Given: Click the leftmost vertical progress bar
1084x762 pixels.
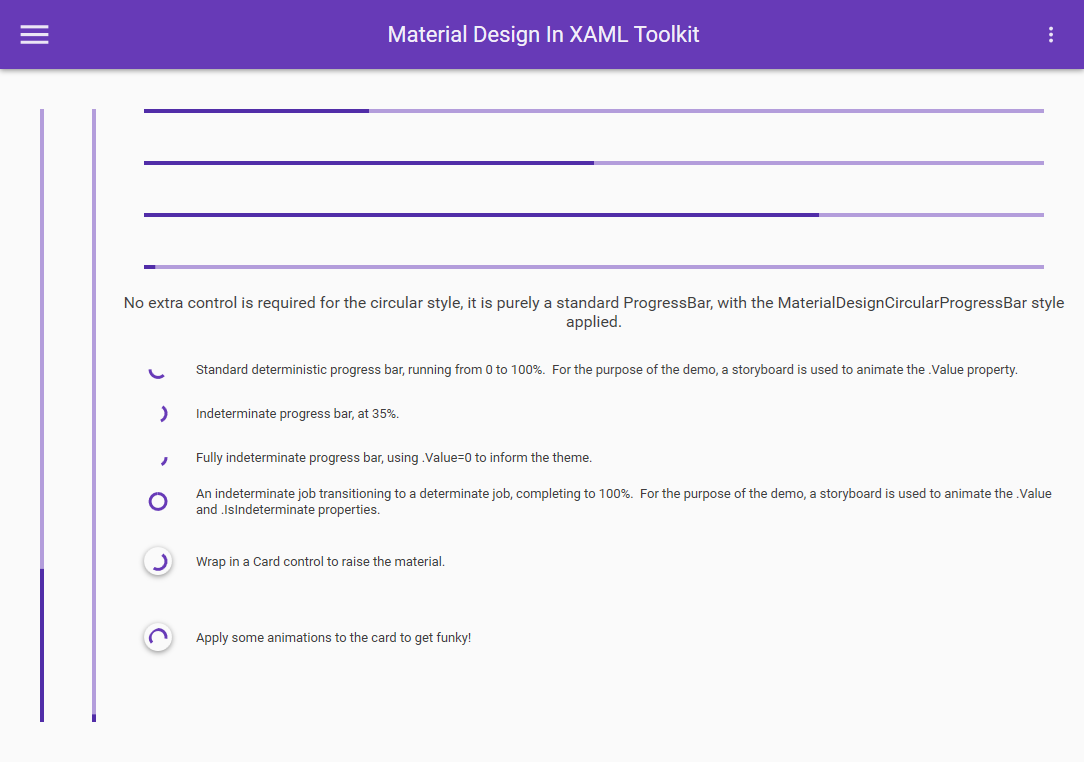Looking at the screenshot, I should (42, 416).
